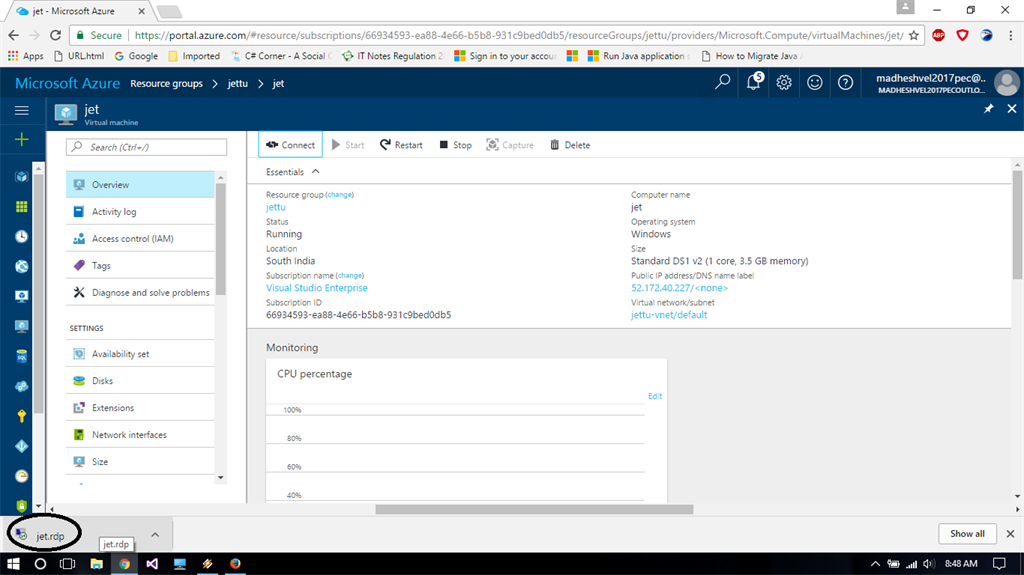Open Availability set settings

click(140, 353)
